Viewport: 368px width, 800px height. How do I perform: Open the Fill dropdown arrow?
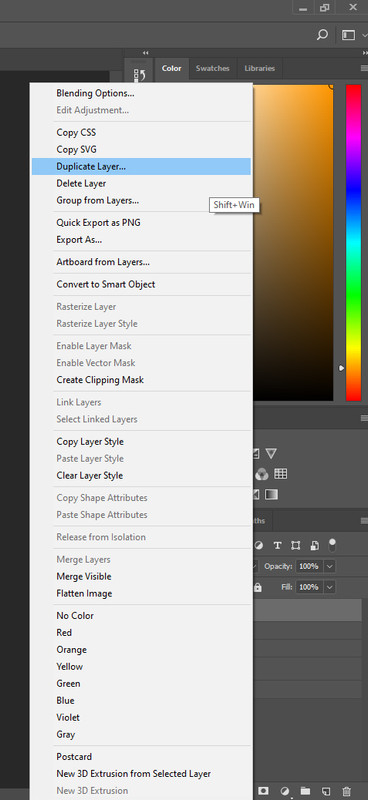click(330, 587)
